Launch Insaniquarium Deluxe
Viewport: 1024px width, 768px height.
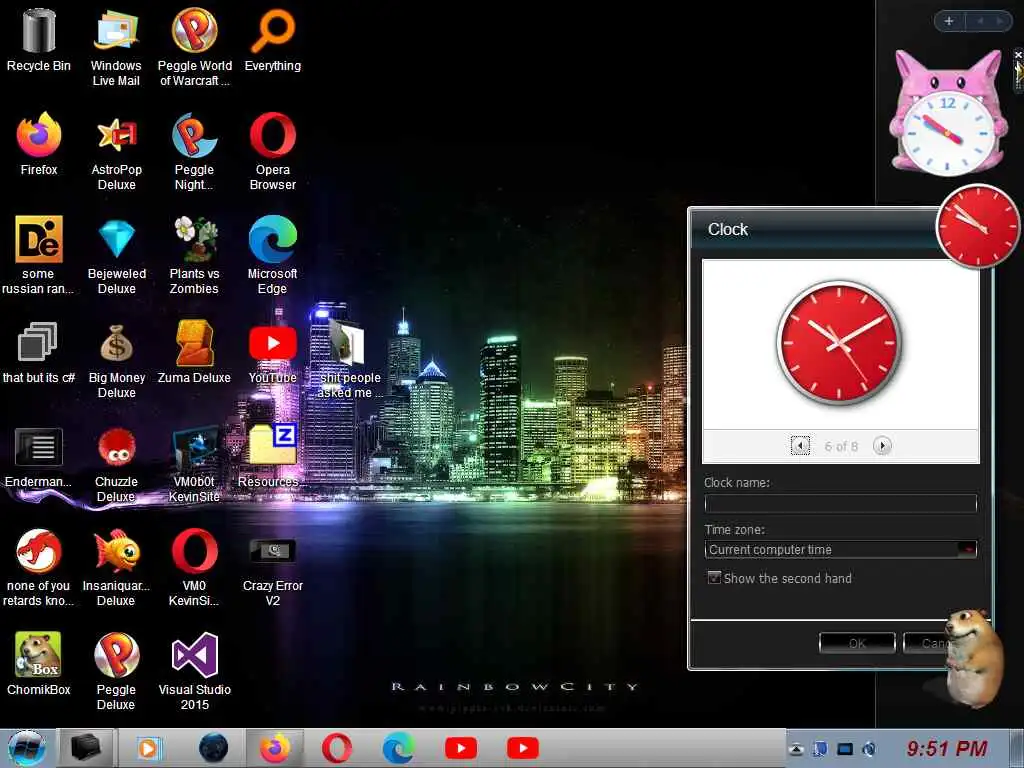click(116, 567)
